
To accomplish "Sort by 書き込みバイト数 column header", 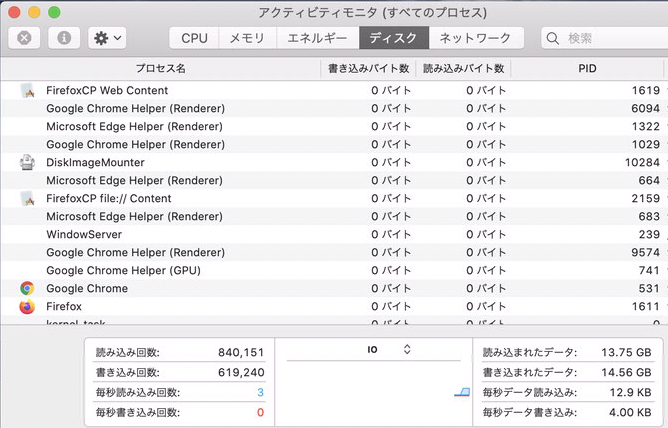I will tap(368, 69).
